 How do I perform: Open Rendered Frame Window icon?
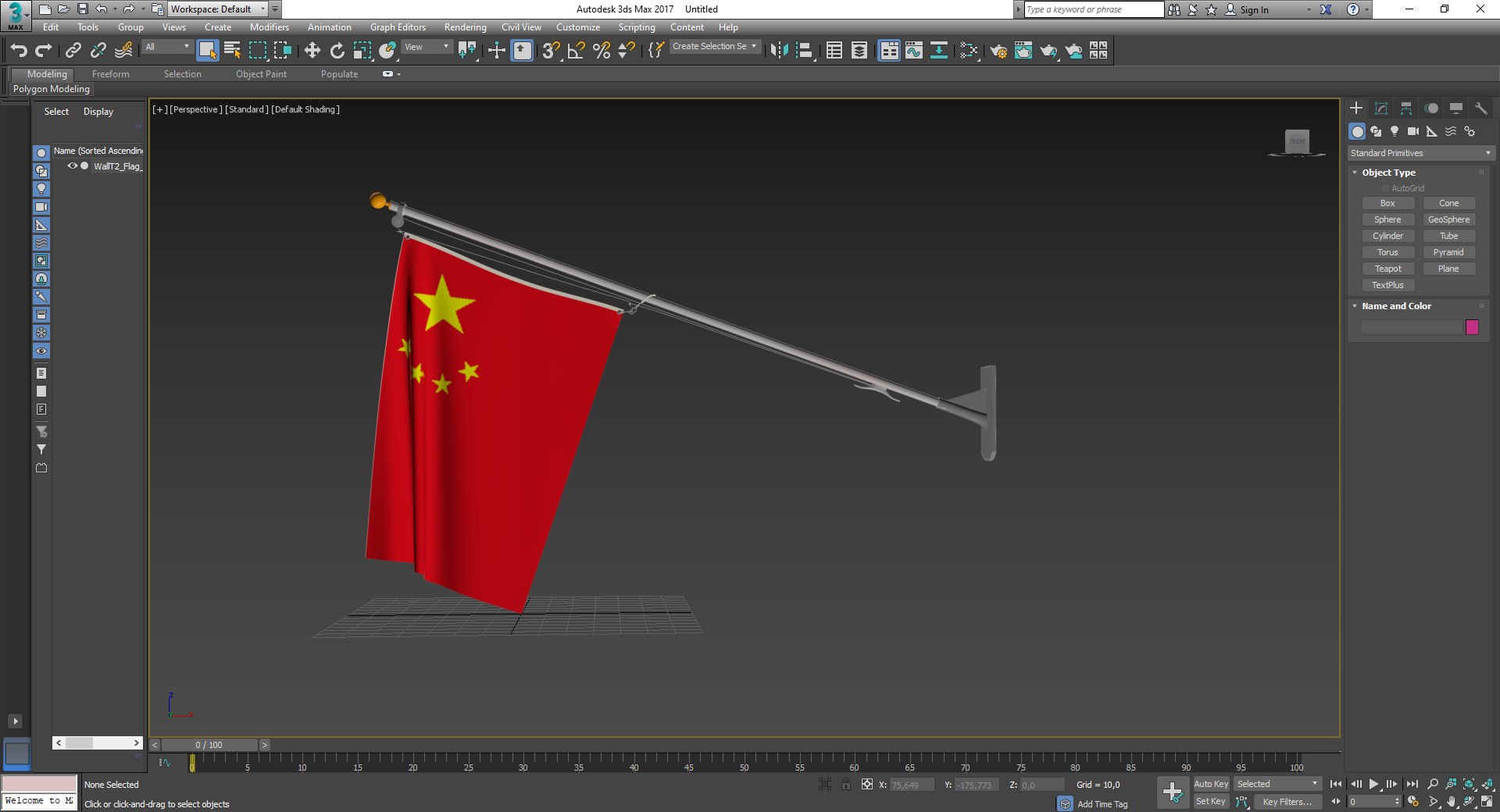point(1023,50)
